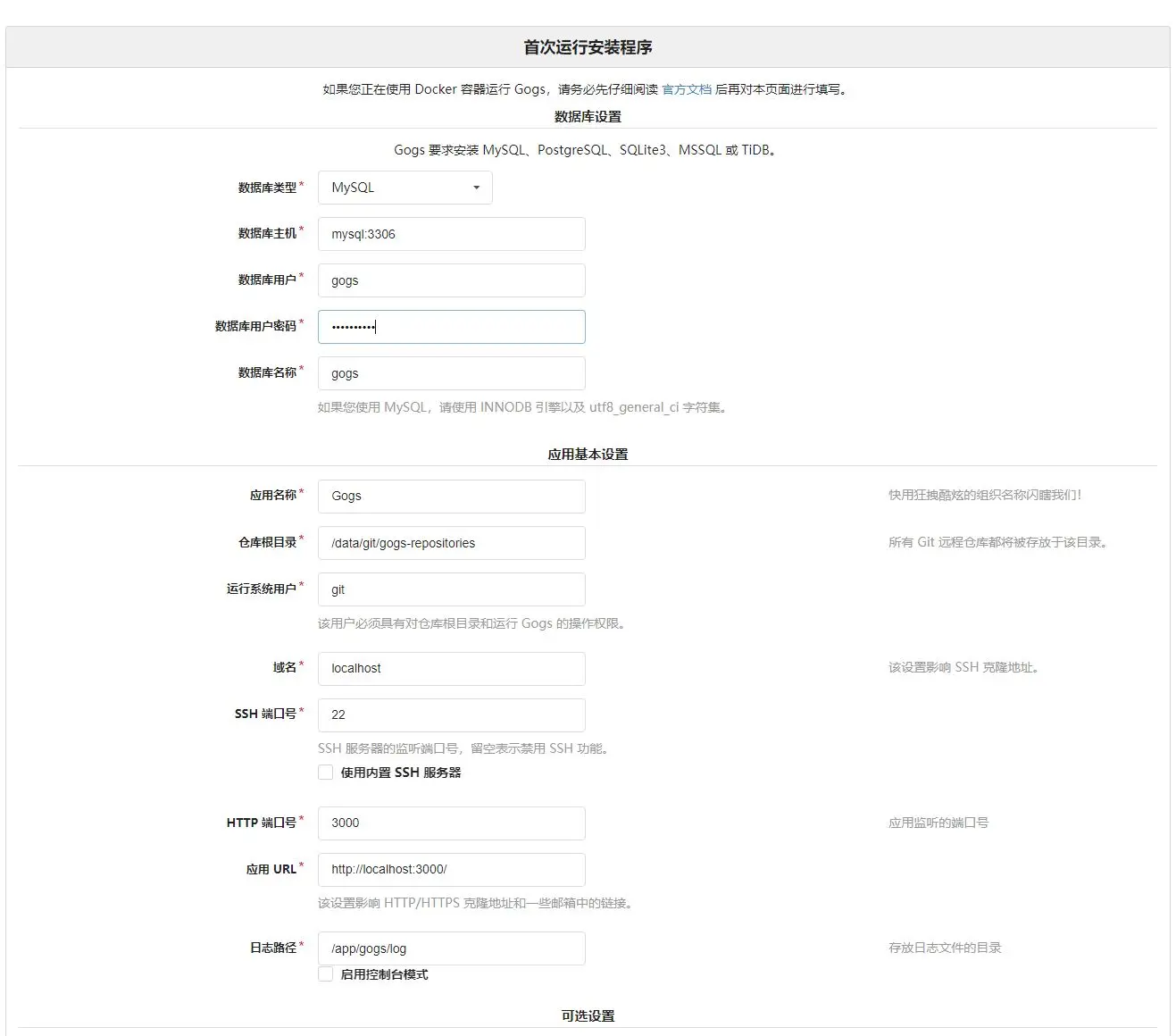1176x1036 pixels.
Task: Click the 日志路径 label
Action: pos(272,948)
